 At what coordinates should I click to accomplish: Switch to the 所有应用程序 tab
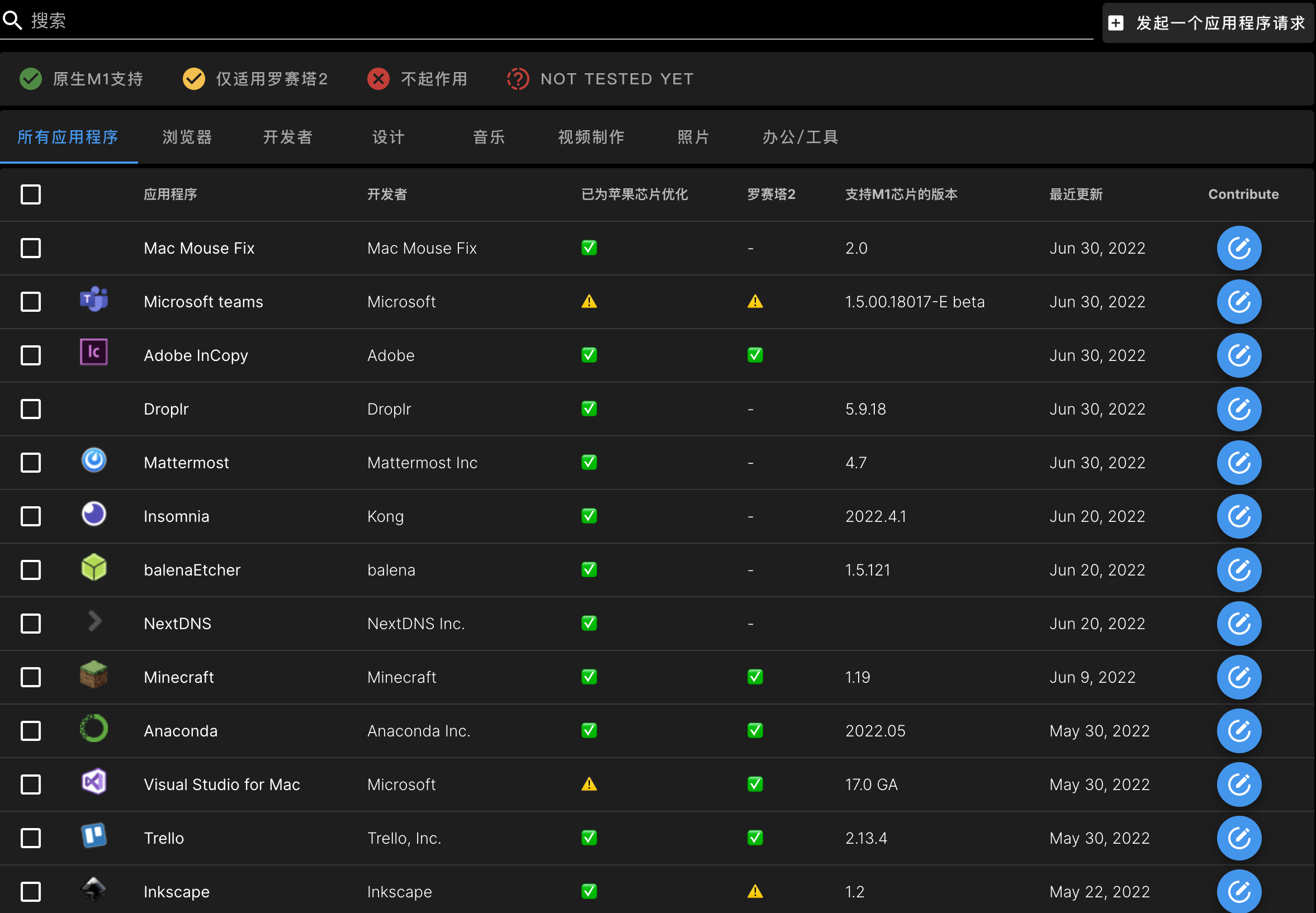(x=68, y=137)
